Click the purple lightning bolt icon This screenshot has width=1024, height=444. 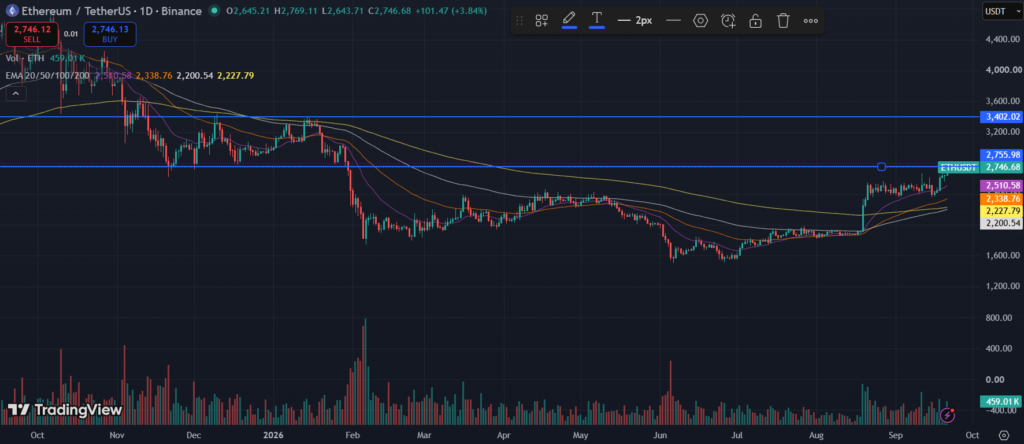948,415
